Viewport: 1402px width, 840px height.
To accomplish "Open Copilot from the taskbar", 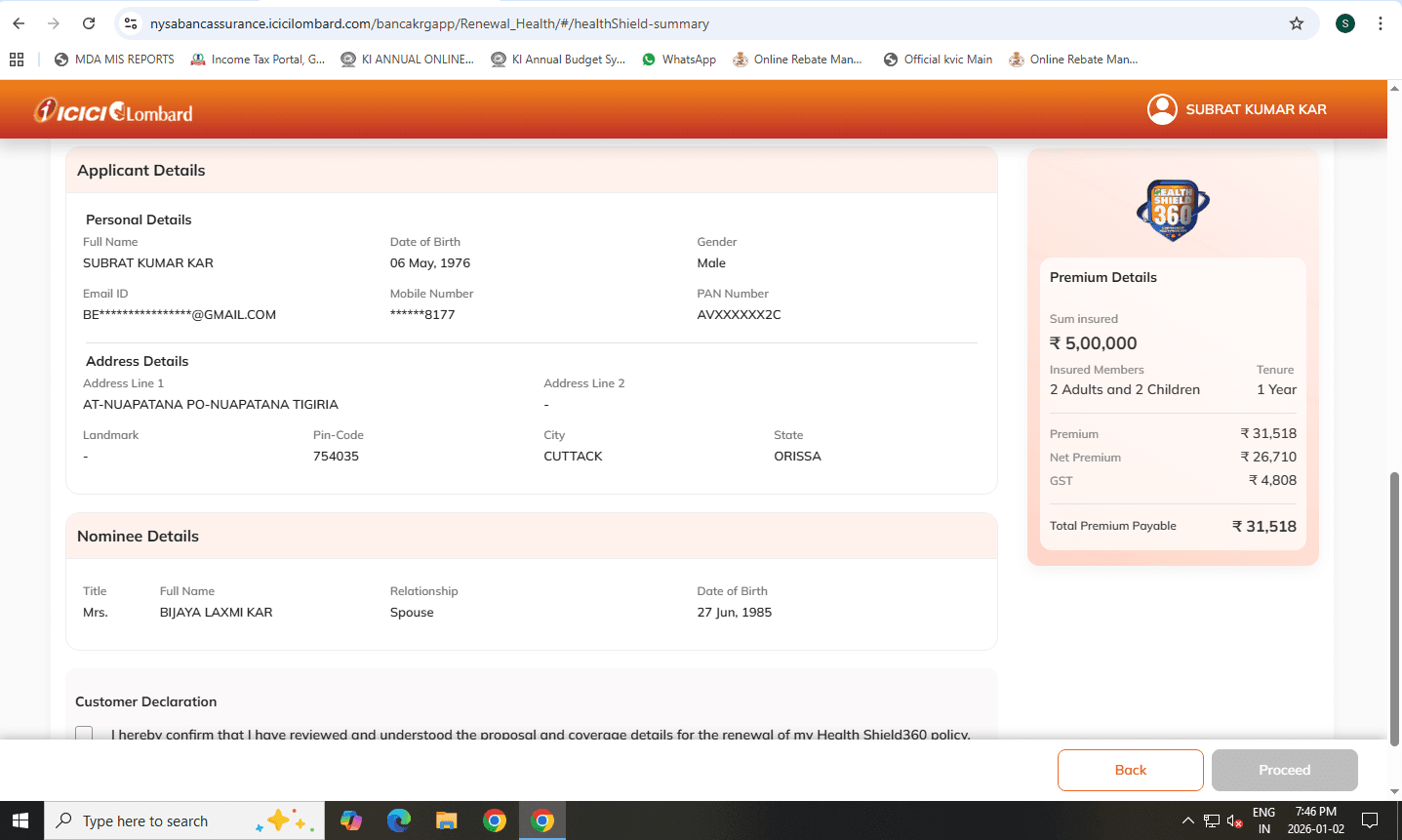I will [x=351, y=820].
